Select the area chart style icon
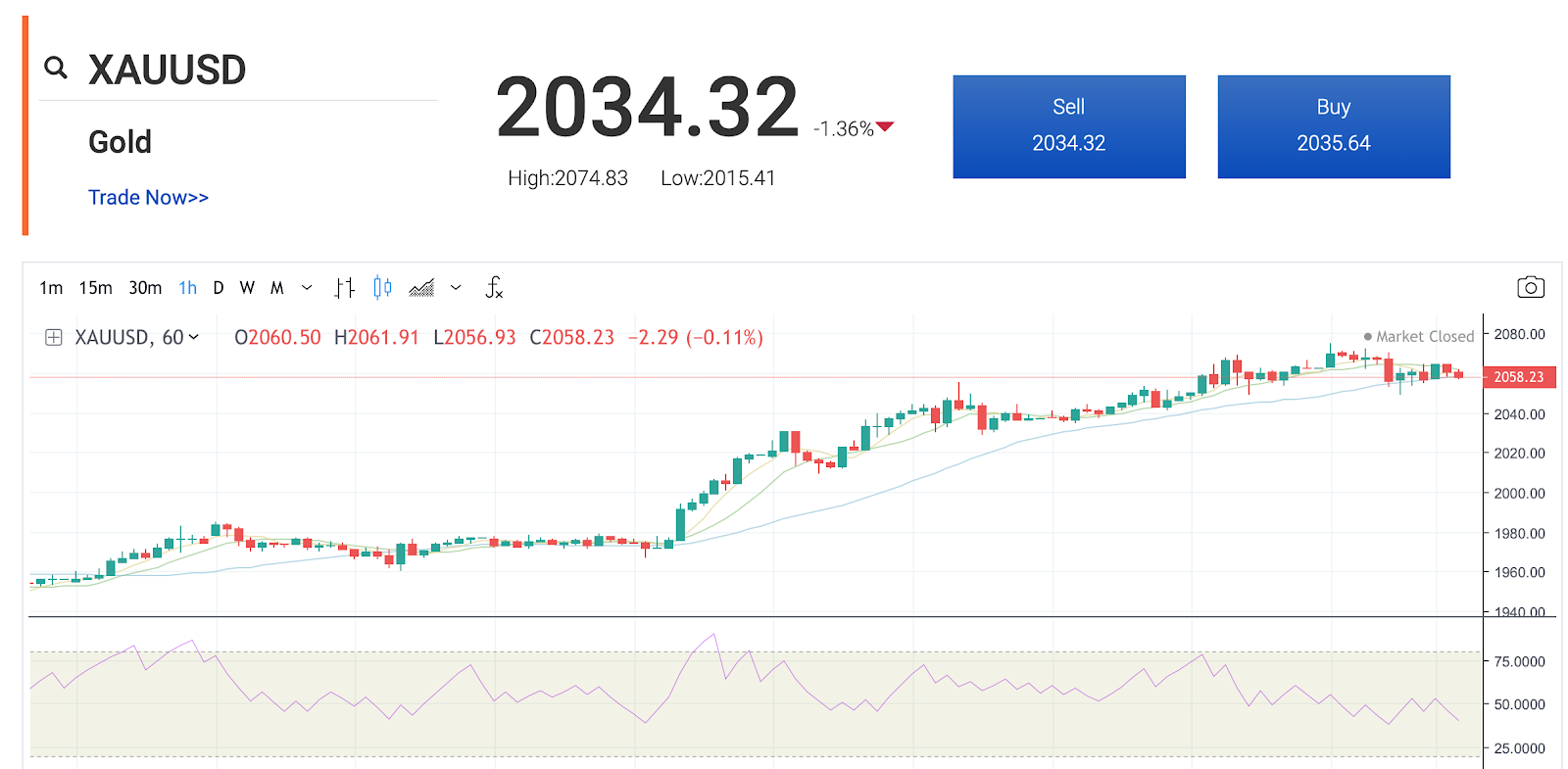 click(421, 288)
